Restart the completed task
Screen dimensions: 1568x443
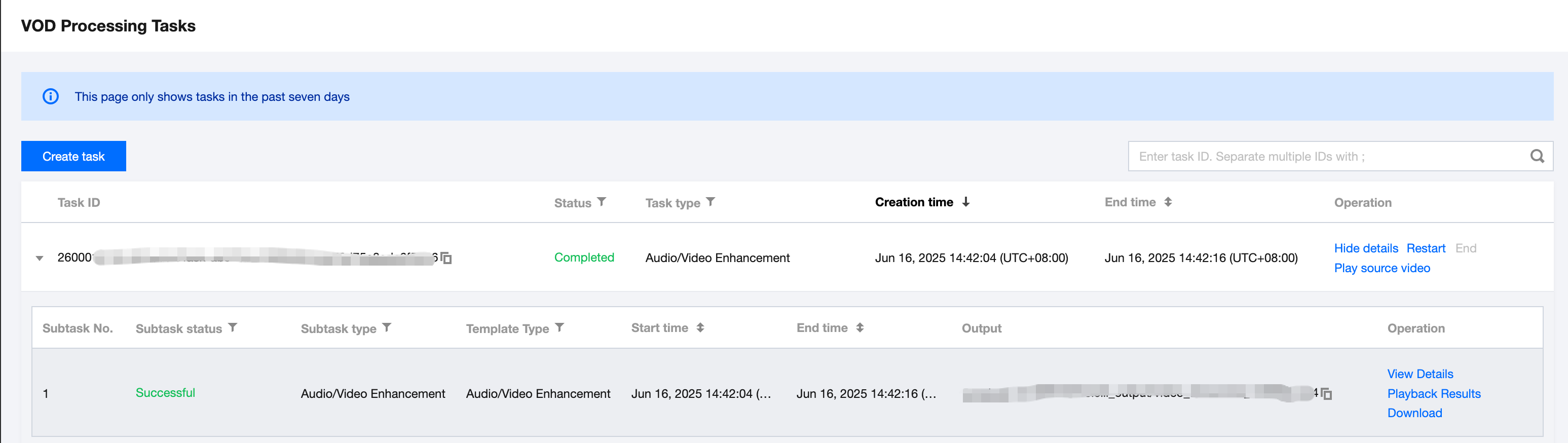click(x=1425, y=248)
